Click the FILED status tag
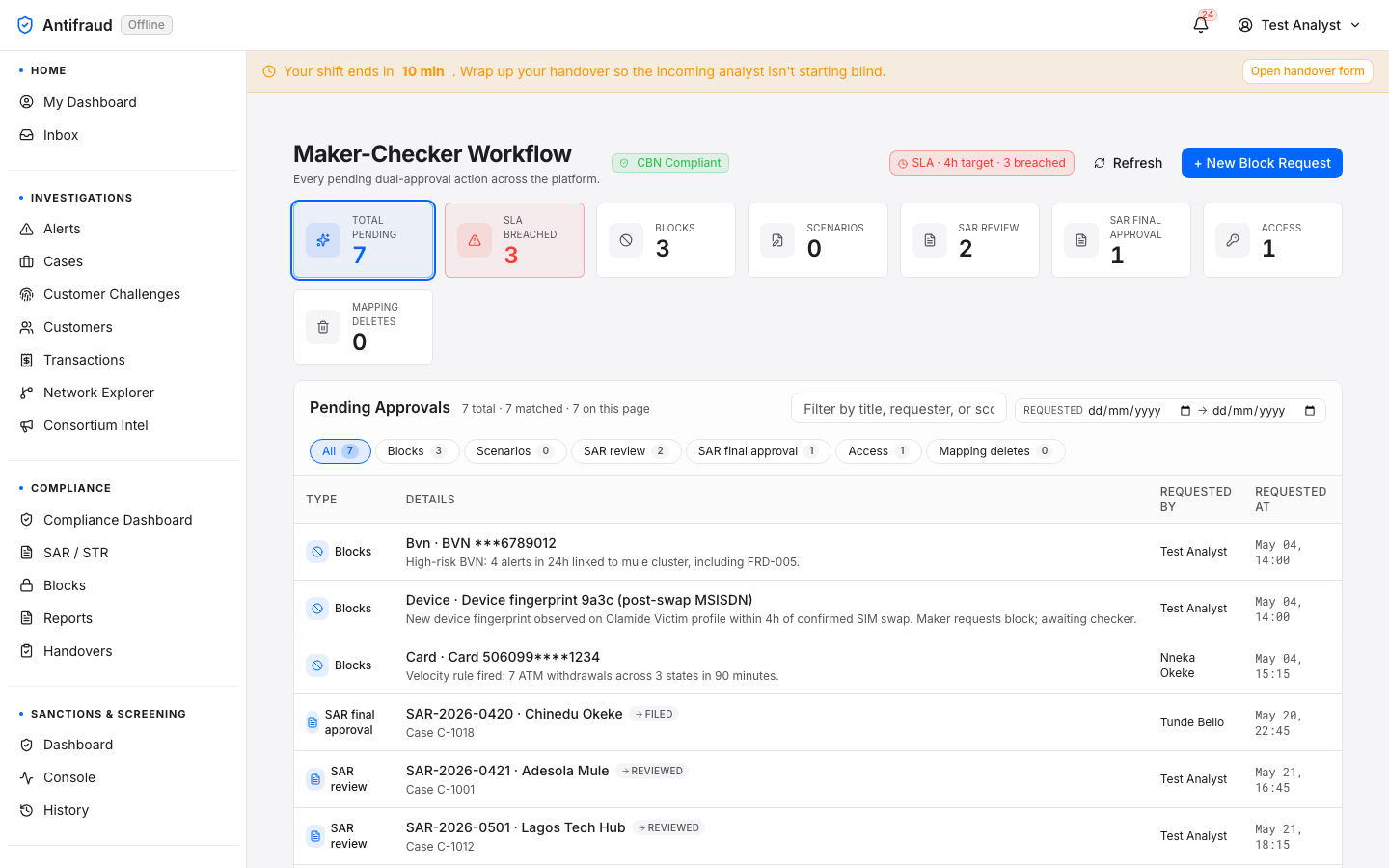Image resolution: width=1389 pixels, height=868 pixels. 655,714
